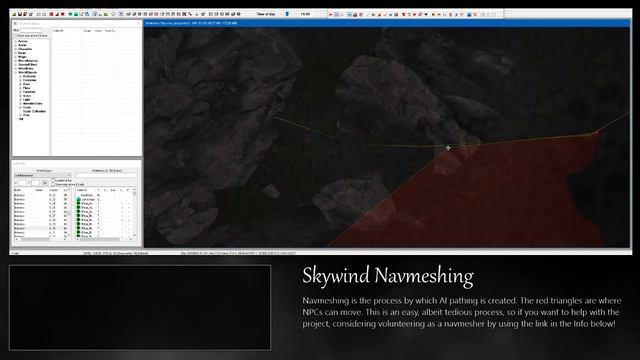Click the first red arrow icon in navmesh toolbar

click(331, 14)
